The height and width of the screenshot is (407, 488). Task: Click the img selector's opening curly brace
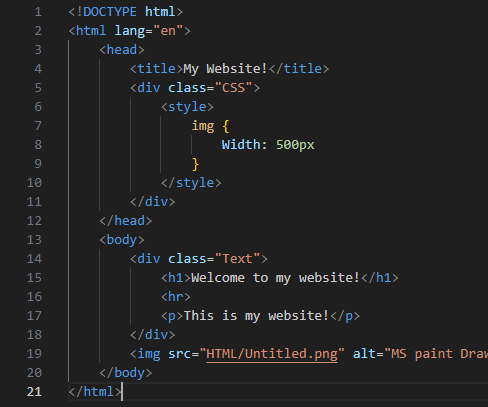click(226, 126)
